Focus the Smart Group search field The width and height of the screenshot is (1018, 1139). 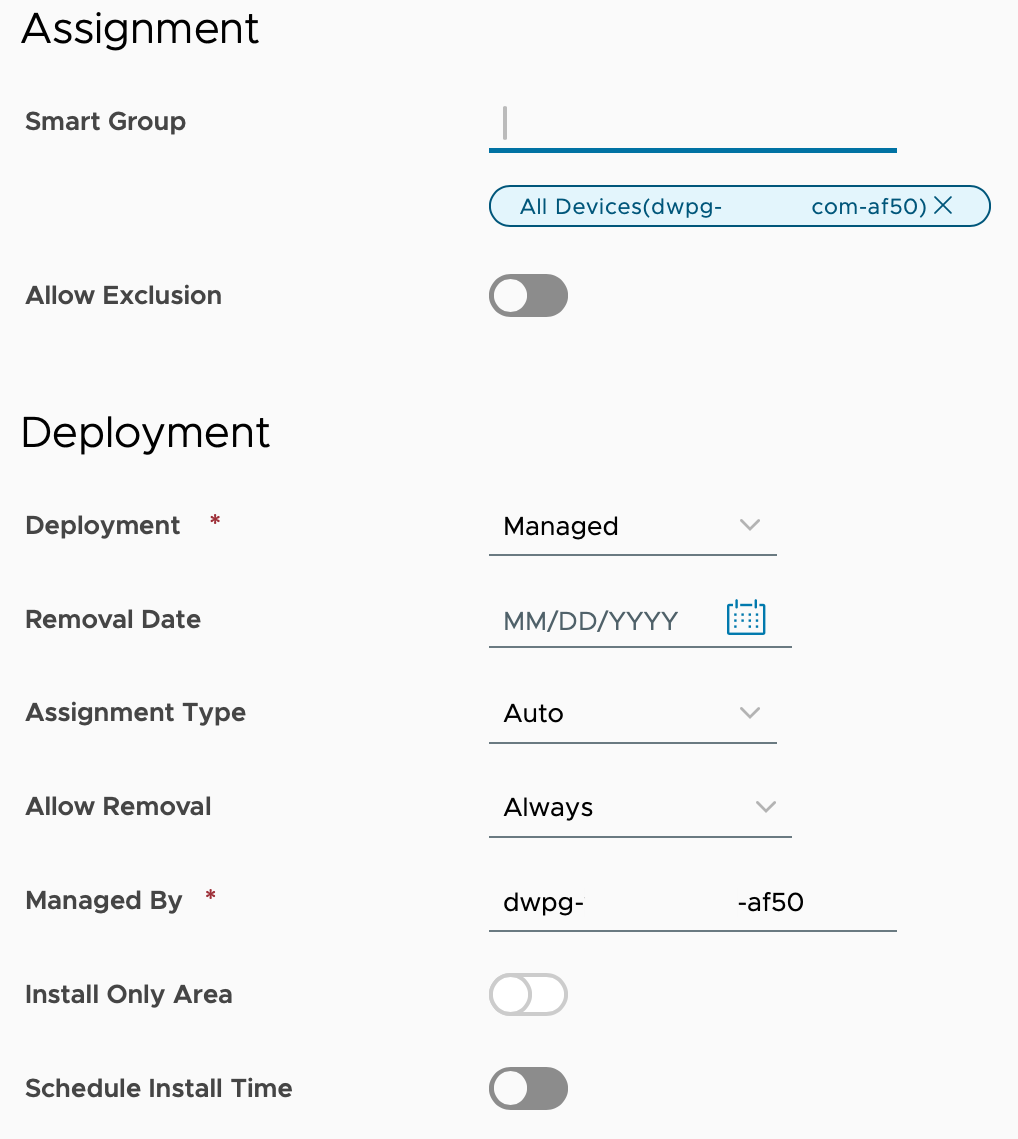[x=692, y=123]
